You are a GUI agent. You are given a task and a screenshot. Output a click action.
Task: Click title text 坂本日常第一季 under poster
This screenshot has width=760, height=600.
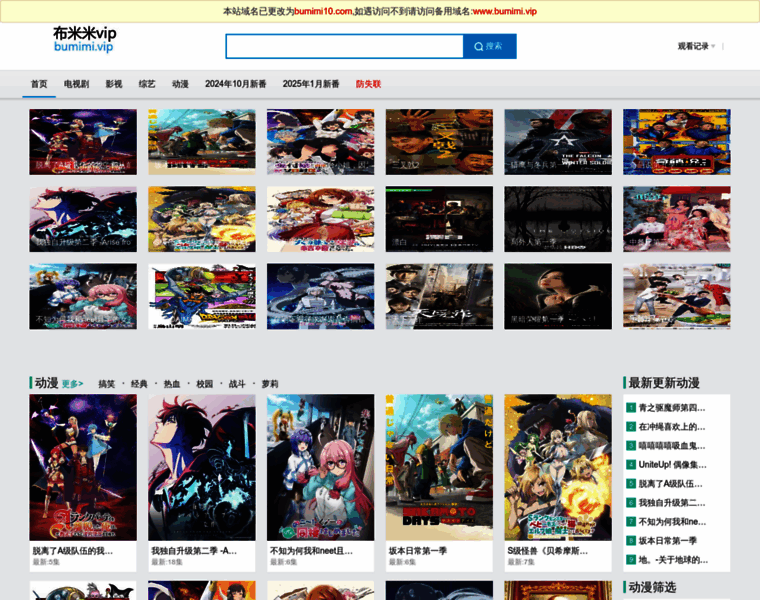click(418, 551)
